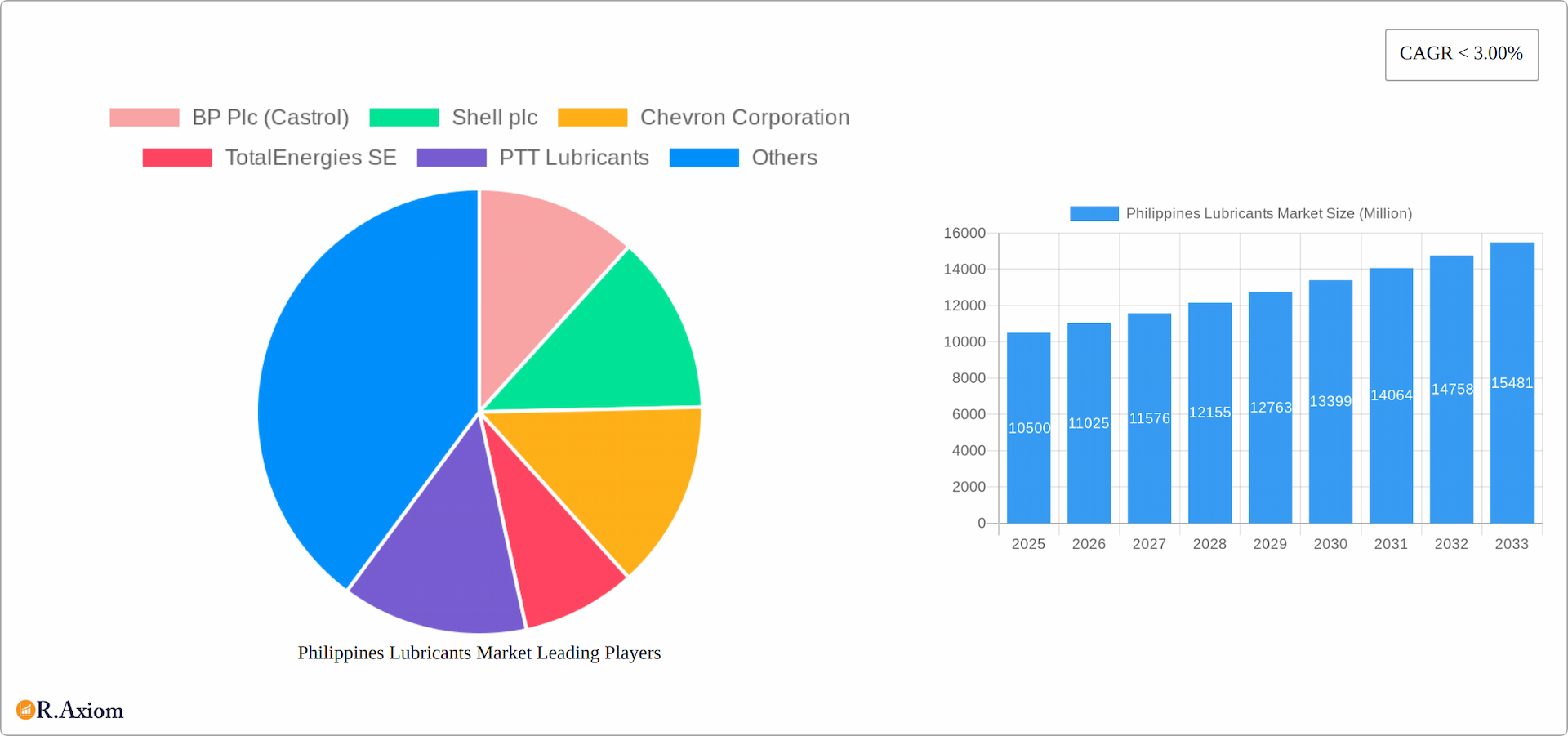The width and height of the screenshot is (1568, 736).
Task: Click the blue Others legend swatch
Action: tap(704, 157)
